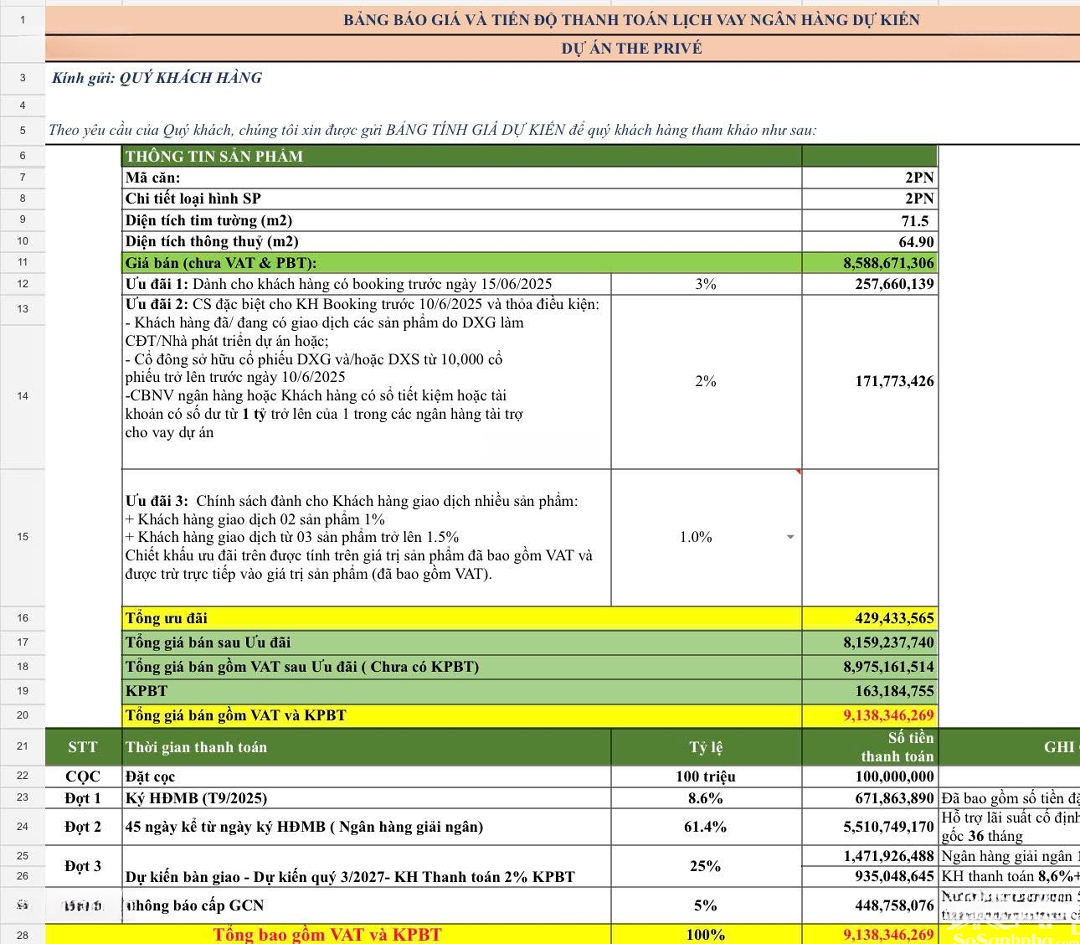1080x944 pixels.
Task: Click the row 15 header
Action: tap(23, 537)
